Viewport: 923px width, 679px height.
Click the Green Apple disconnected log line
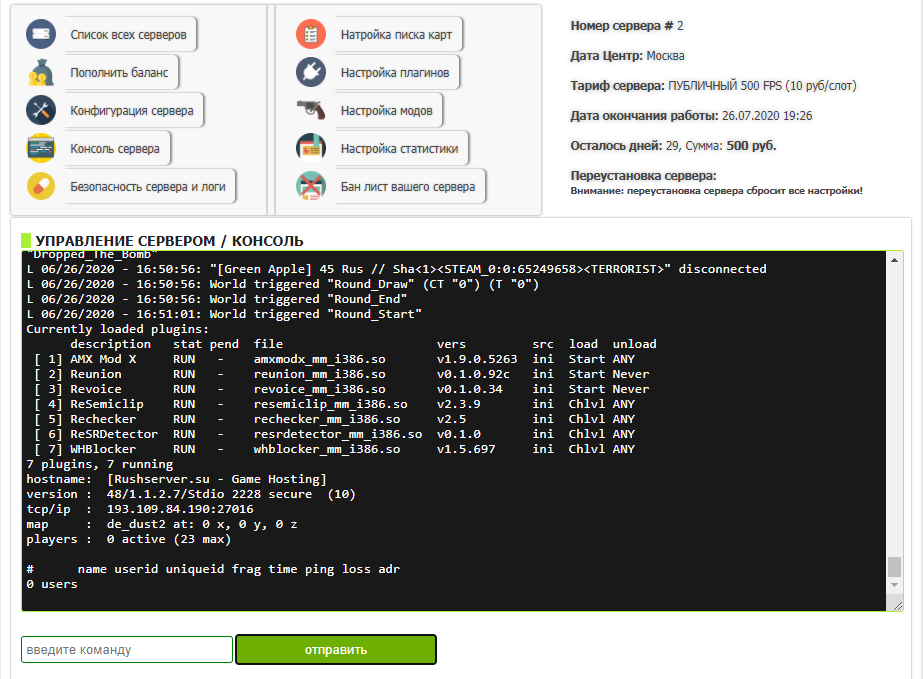pos(396,269)
